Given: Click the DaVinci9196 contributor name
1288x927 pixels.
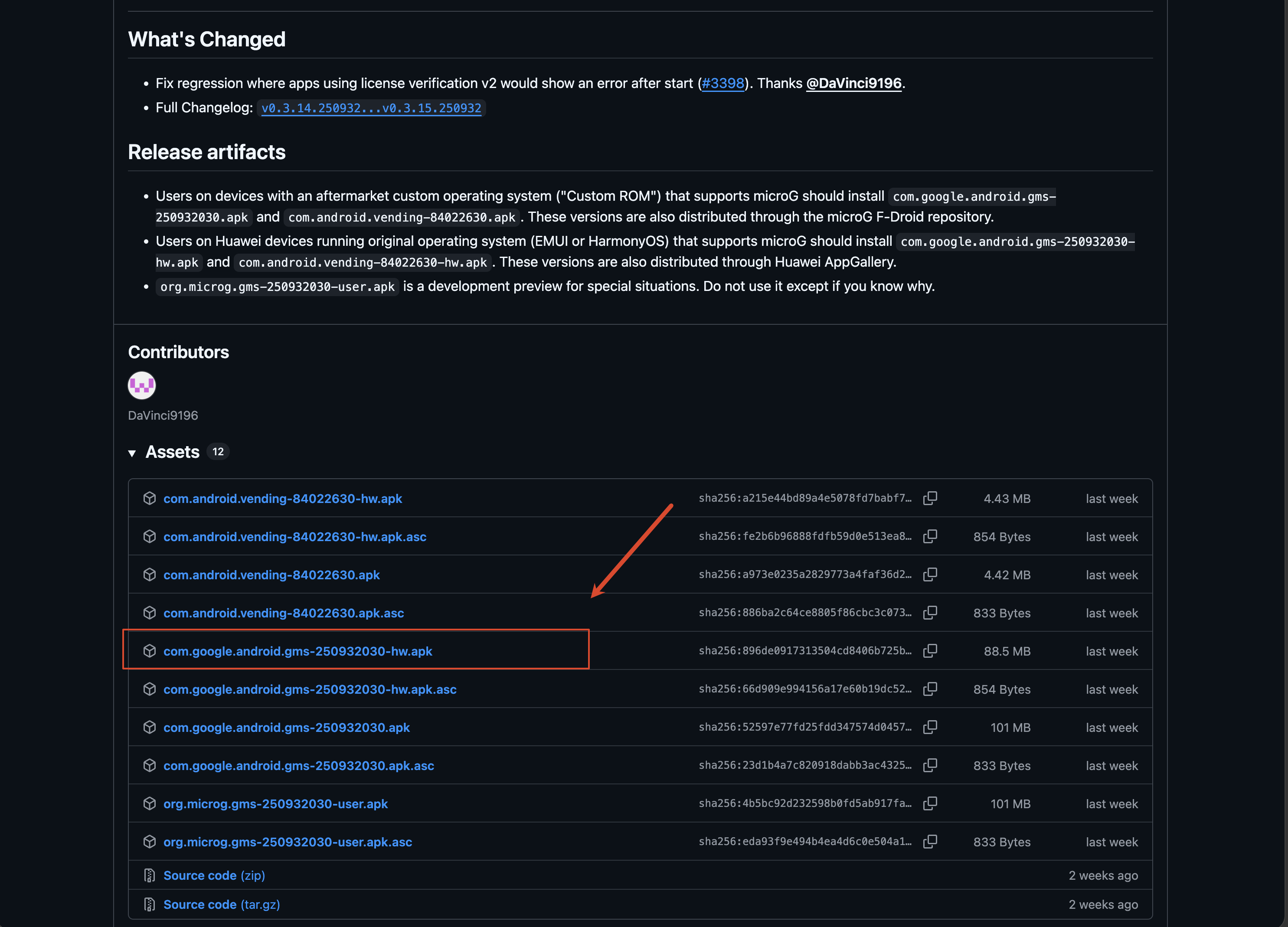Looking at the screenshot, I should [163, 415].
